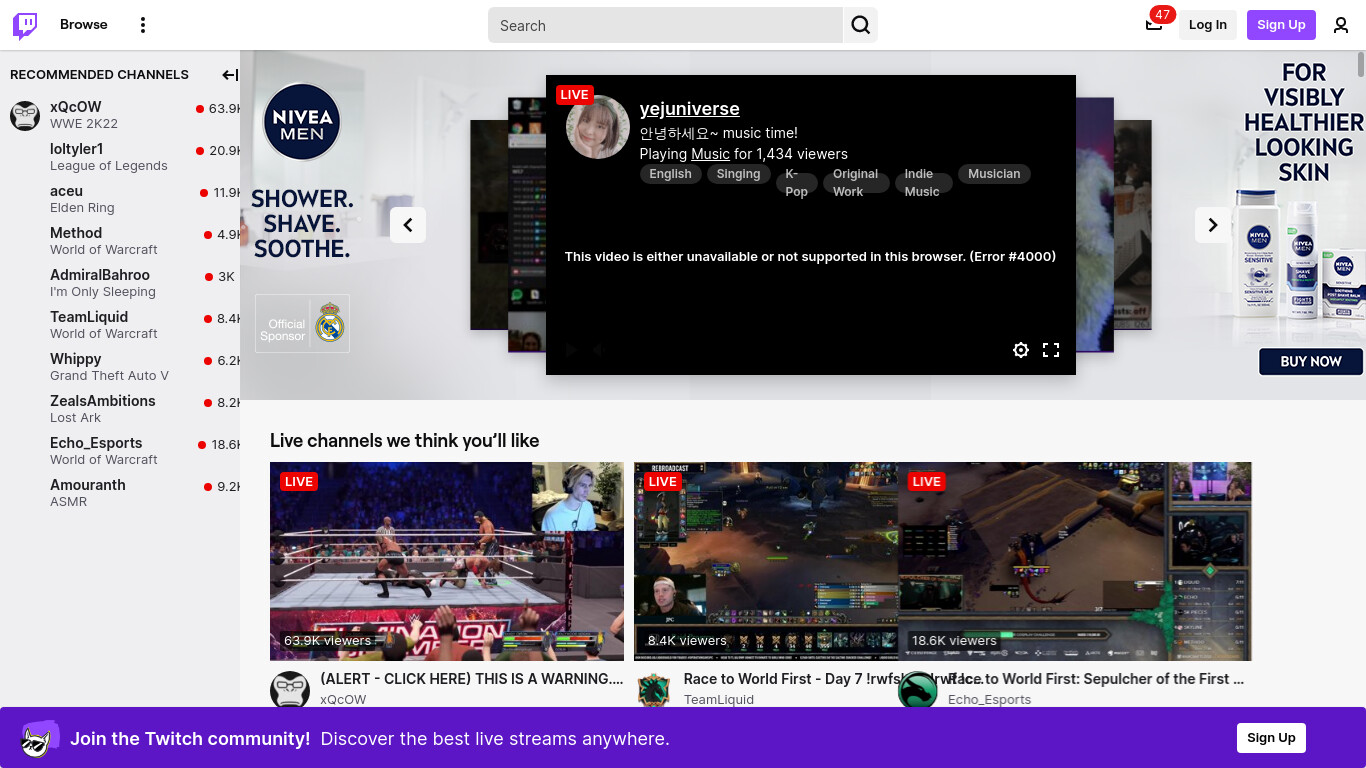Select the Singing tag

(x=739, y=174)
